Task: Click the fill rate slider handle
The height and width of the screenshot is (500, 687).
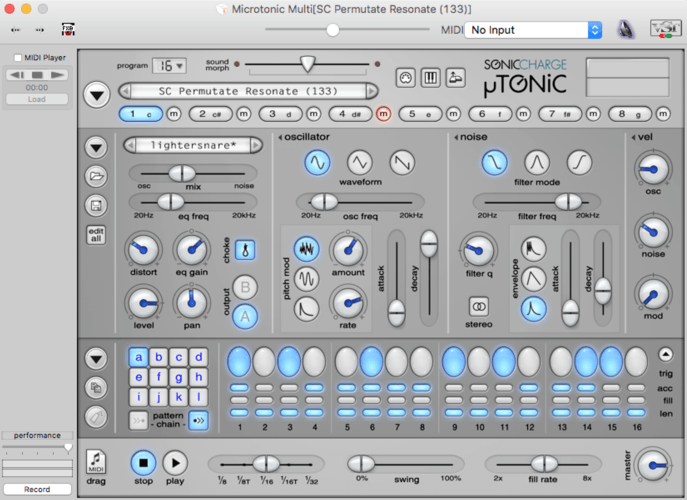Action: pyautogui.click(x=544, y=464)
